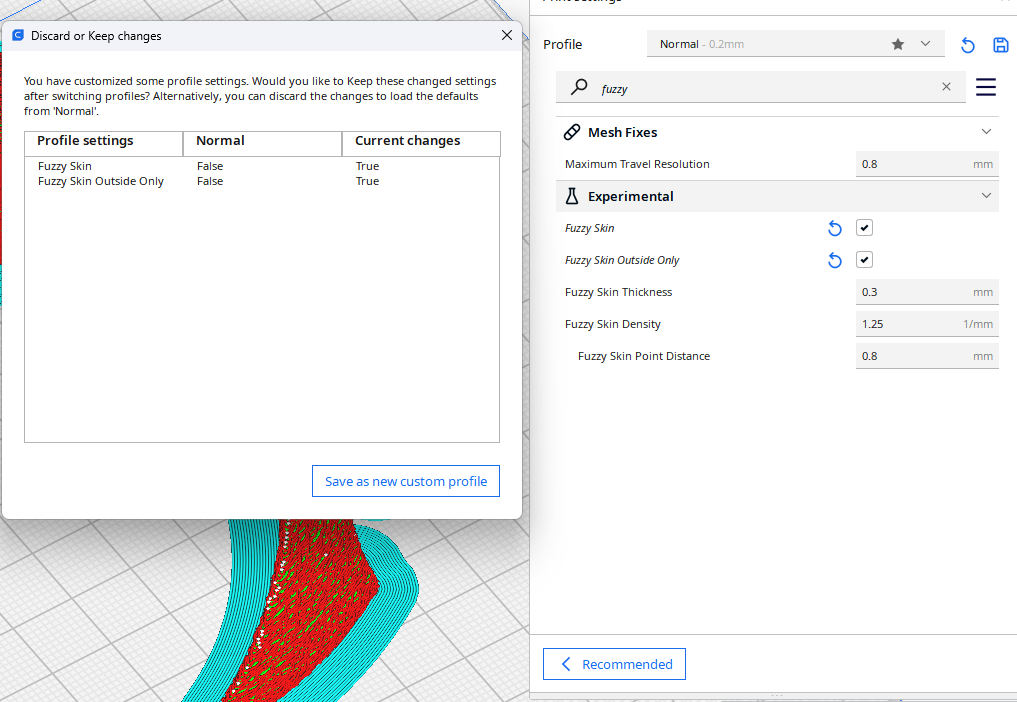This screenshot has height=702, width=1017.
Task: Click the reset arrow next to Fuzzy Skin
Action: (835, 228)
